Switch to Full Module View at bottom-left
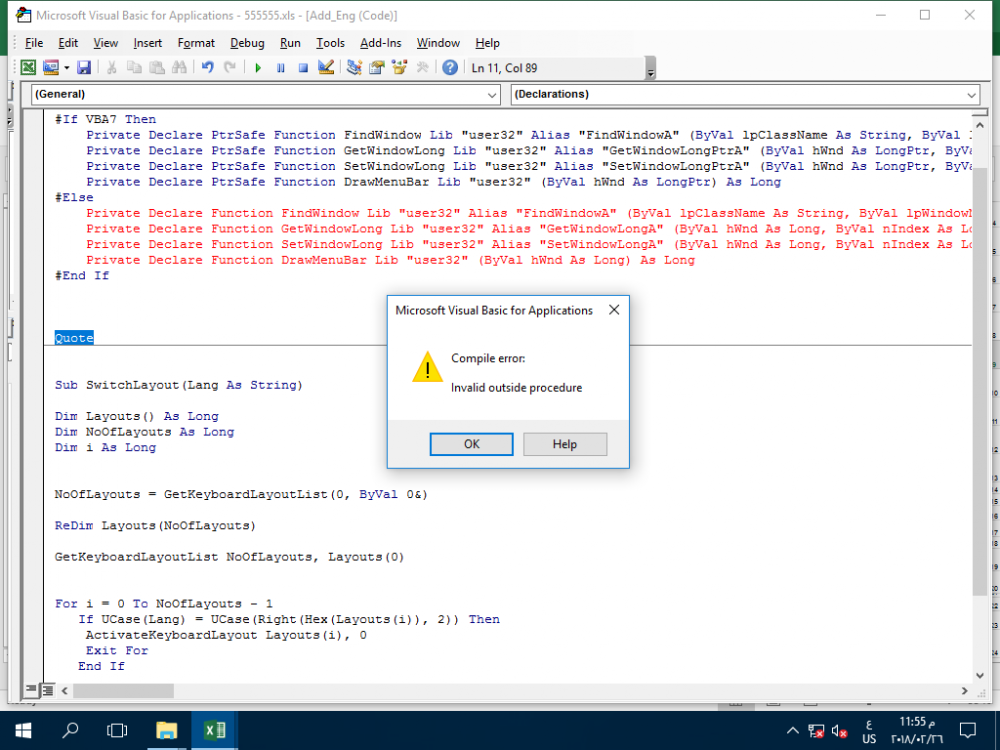1000x750 pixels. click(x=46, y=690)
